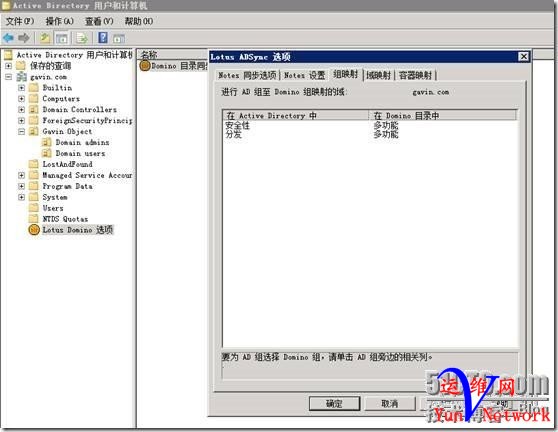
Task: Click the Domain admins OU icon
Action: [46, 142]
